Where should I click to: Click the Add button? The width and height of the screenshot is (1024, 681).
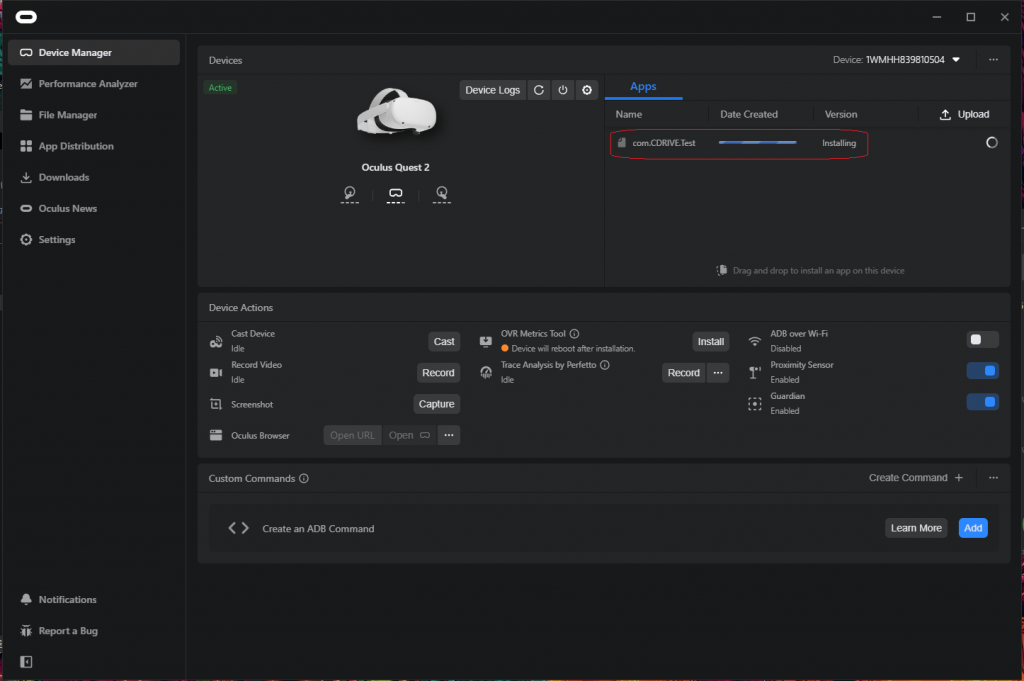pos(973,528)
